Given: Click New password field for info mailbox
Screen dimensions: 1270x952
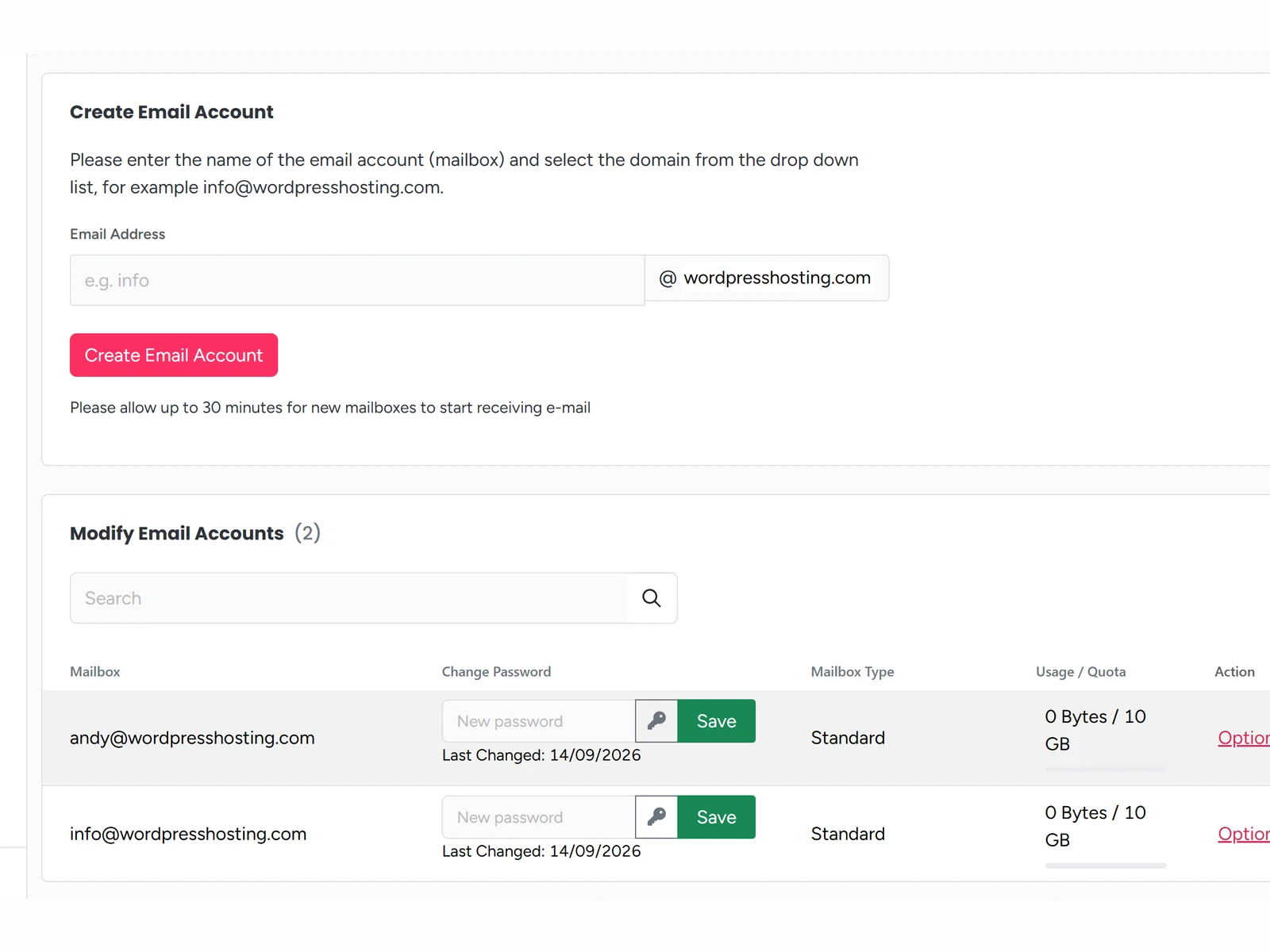Looking at the screenshot, I should click(x=539, y=817).
